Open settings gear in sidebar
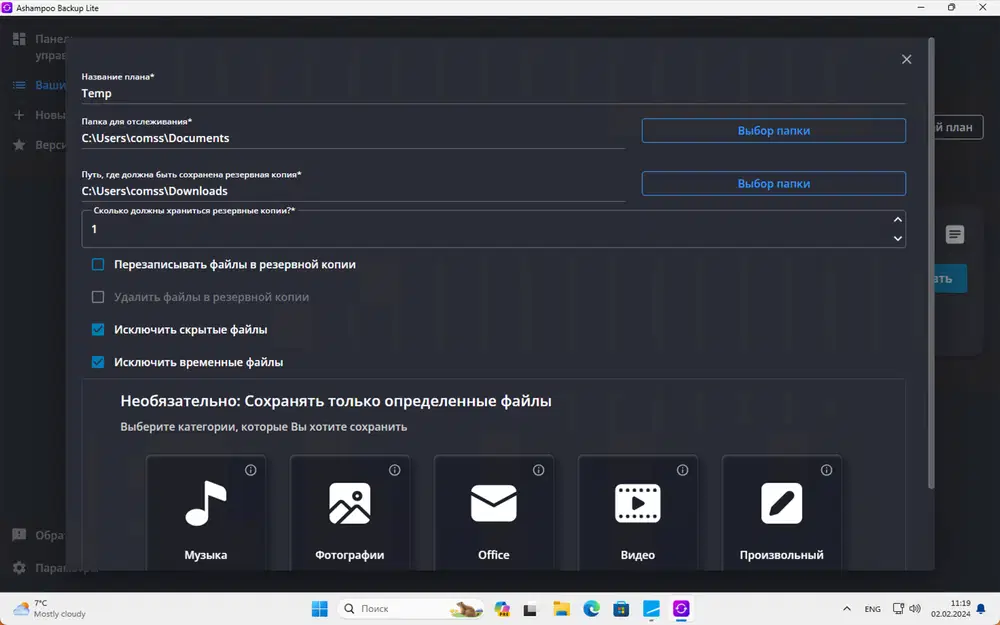Screen dimensions: 1000x625 (19, 567)
